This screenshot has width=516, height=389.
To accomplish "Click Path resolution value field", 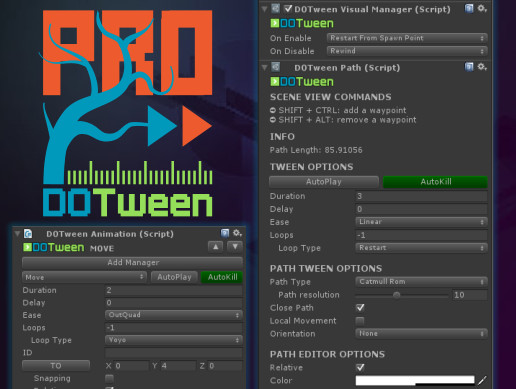I will pos(469,295).
